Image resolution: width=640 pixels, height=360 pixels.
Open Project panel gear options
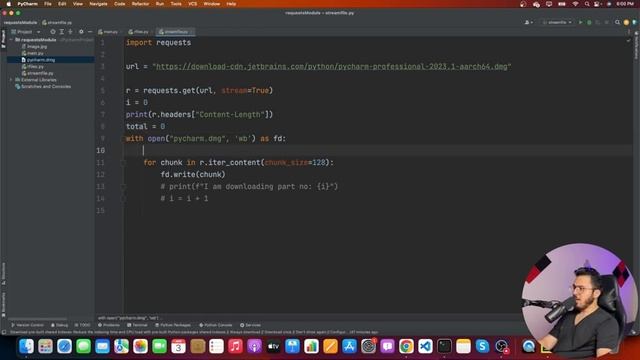point(81,31)
